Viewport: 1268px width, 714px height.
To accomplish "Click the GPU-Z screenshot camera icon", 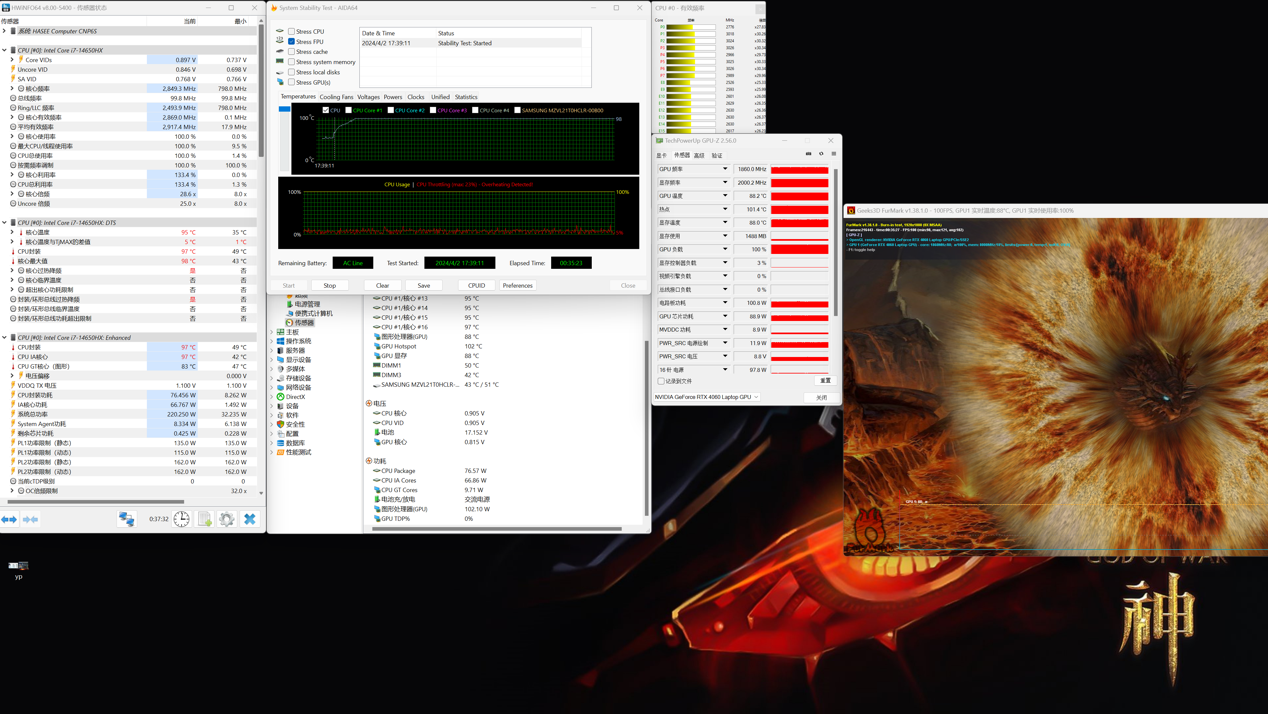I will pyautogui.click(x=809, y=154).
